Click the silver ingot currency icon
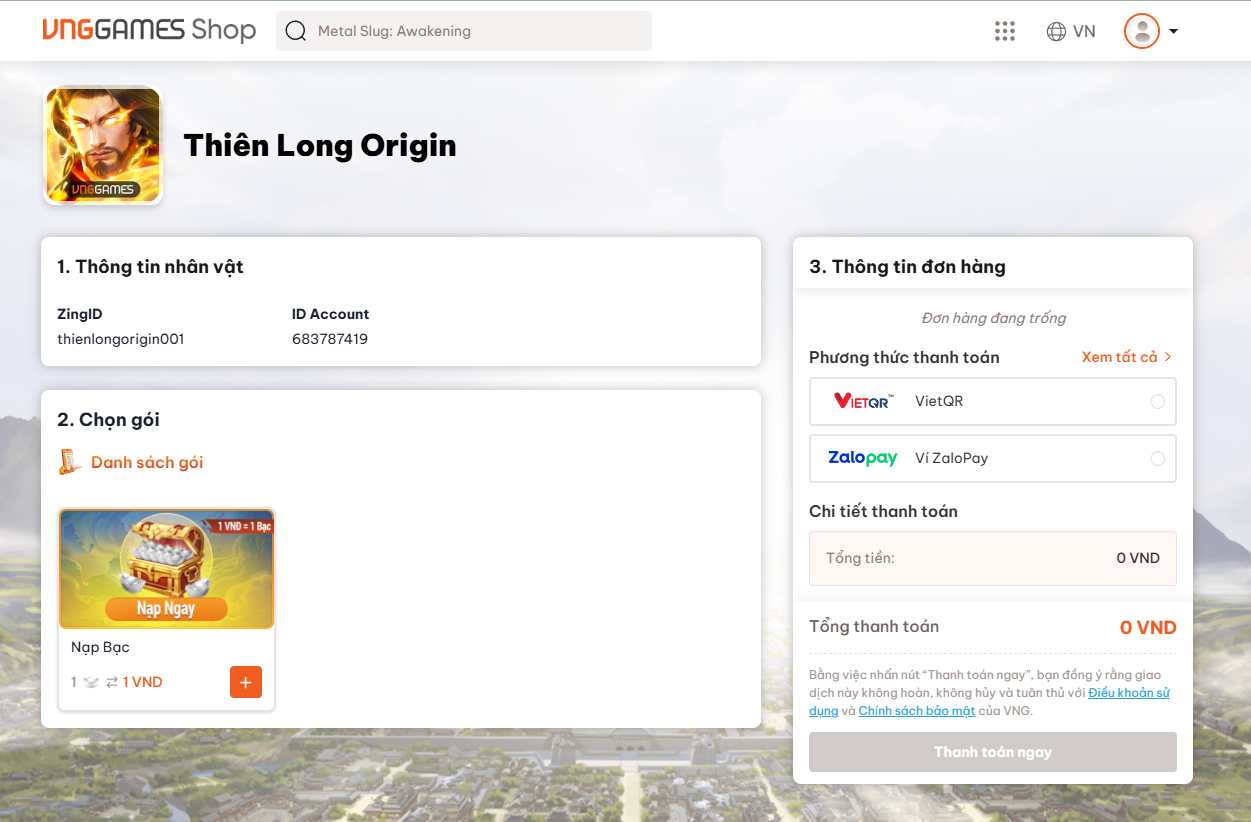This screenshot has height=822, width=1251. tap(90, 682)
